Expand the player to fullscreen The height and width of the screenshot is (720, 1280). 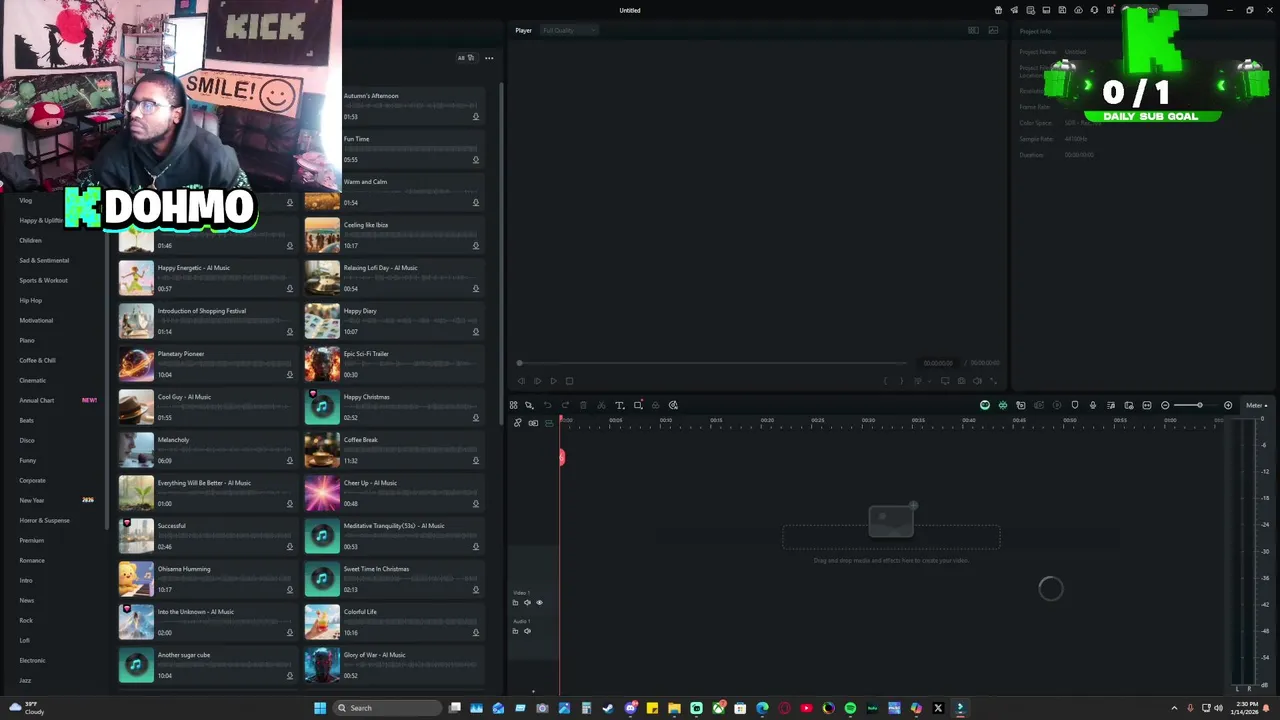(x=993, y=381)
